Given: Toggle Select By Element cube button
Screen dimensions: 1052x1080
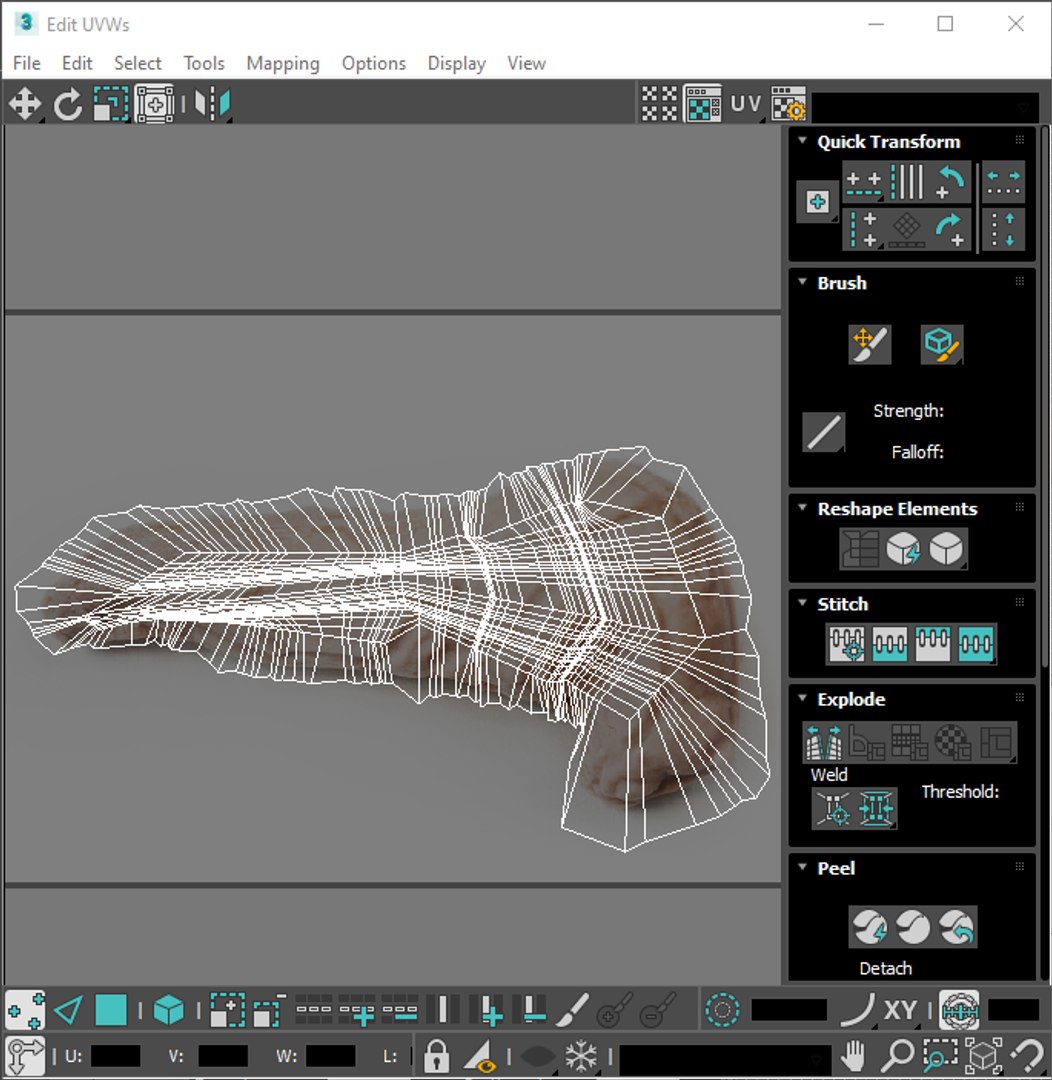Looking at the screenshot, I should tap(168, 1011).
